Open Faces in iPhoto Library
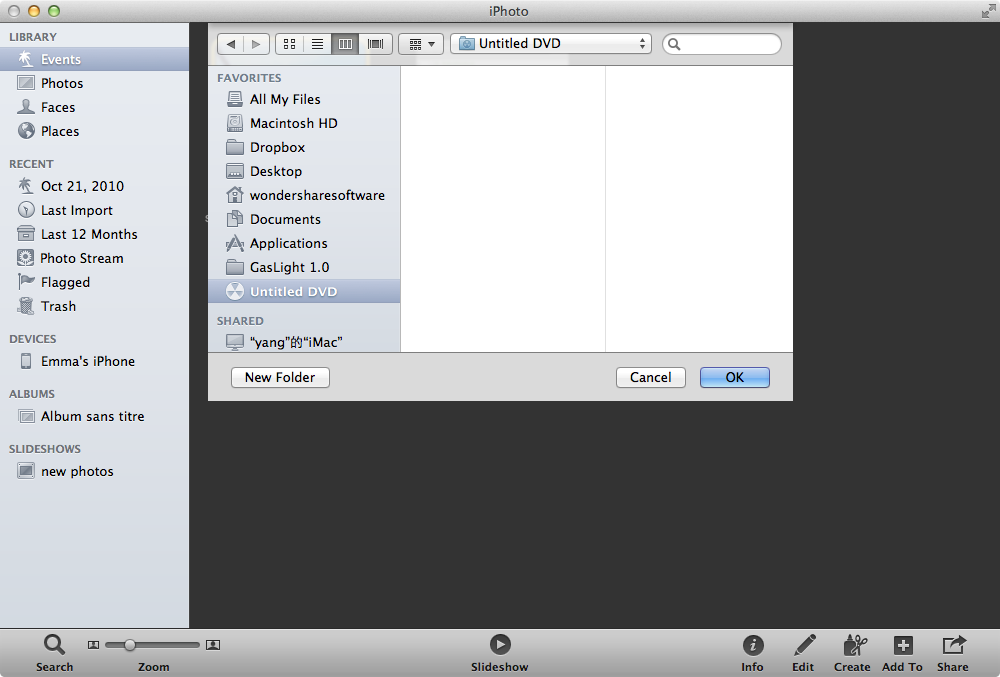This screenshot has width=1000, height=677. [94, 107]
